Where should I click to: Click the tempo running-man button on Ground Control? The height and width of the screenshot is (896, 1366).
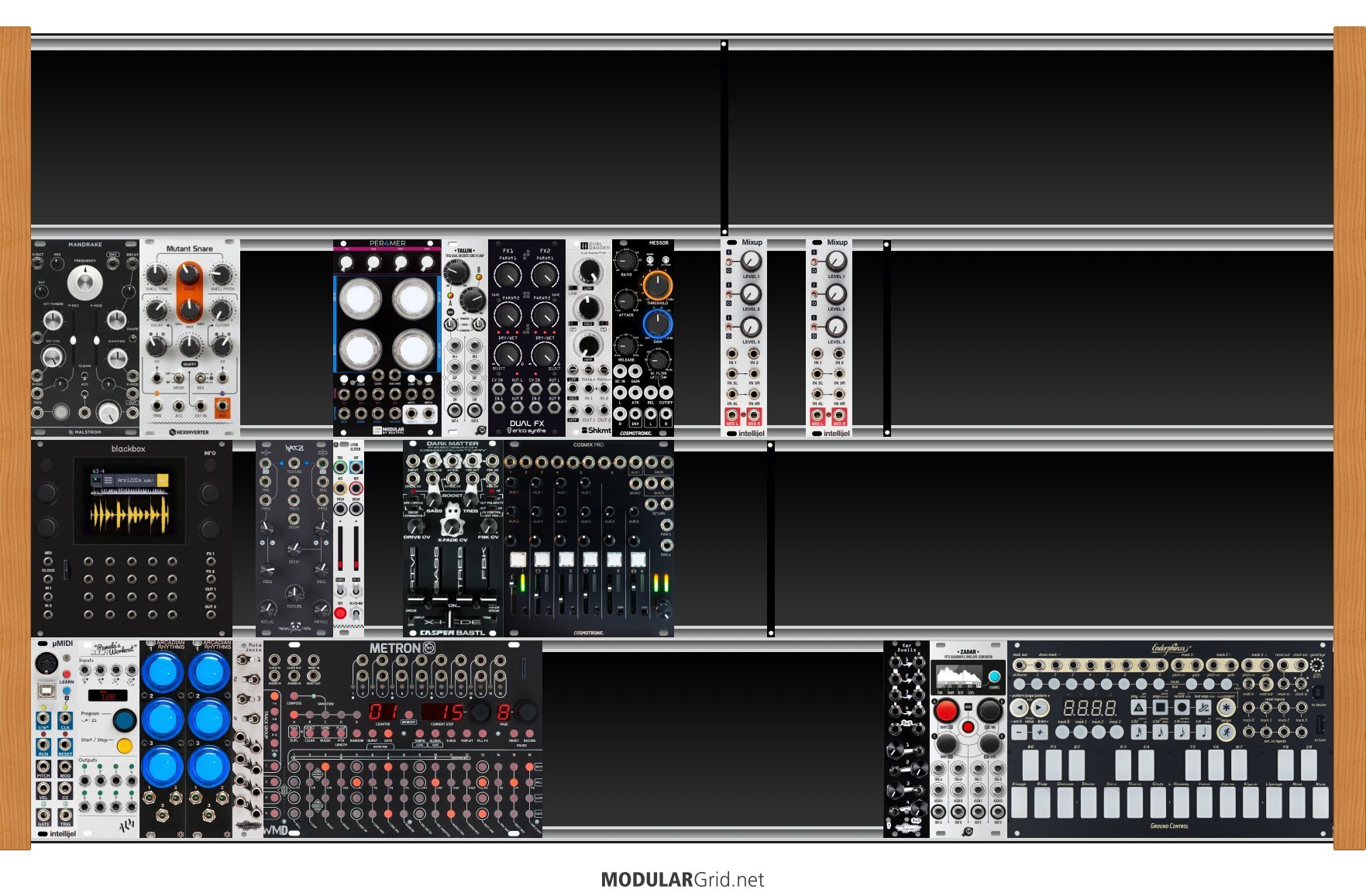(x=1226, y=730)
